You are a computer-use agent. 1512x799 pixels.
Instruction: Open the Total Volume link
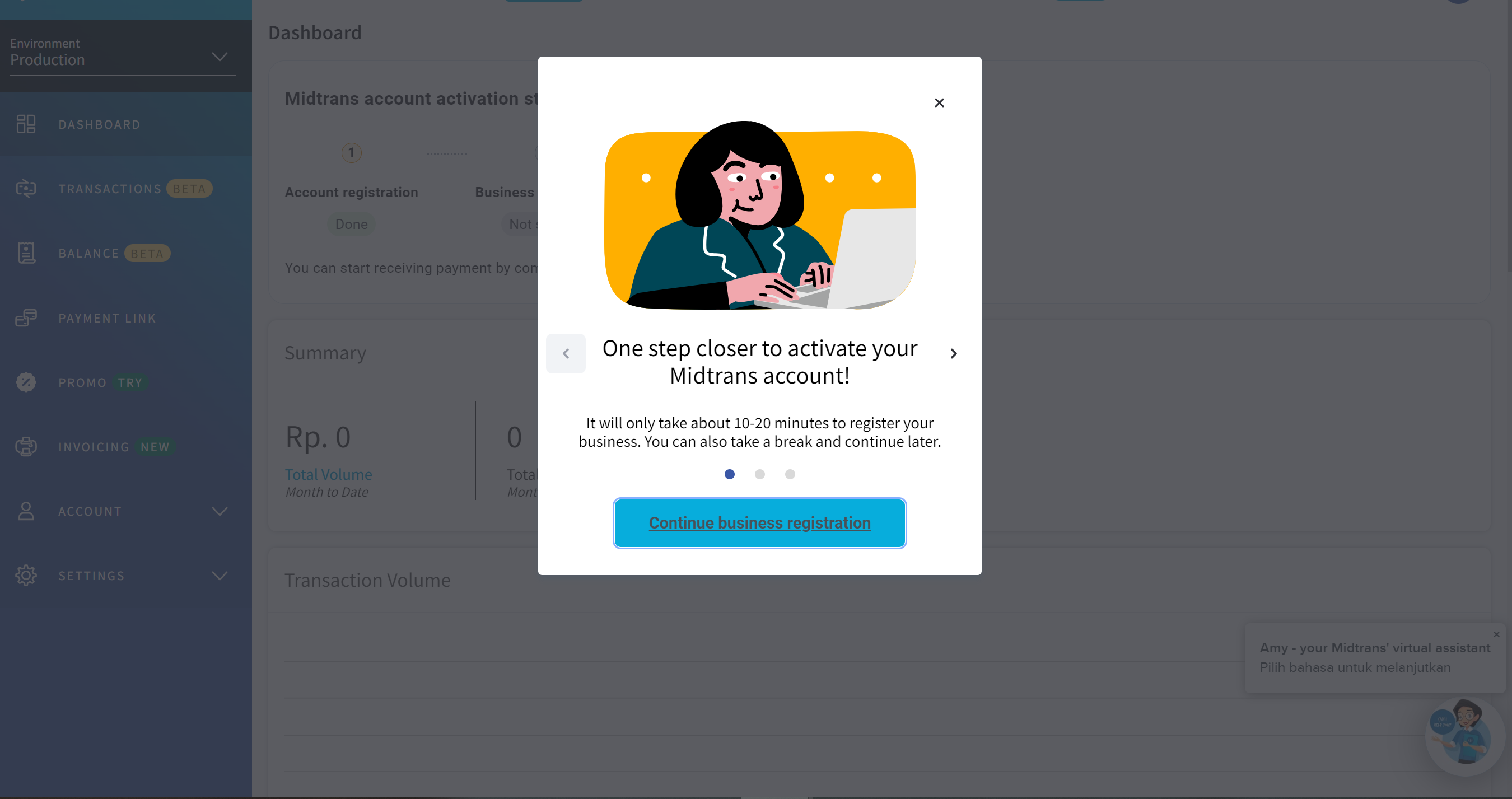click(x=328, y=474)
